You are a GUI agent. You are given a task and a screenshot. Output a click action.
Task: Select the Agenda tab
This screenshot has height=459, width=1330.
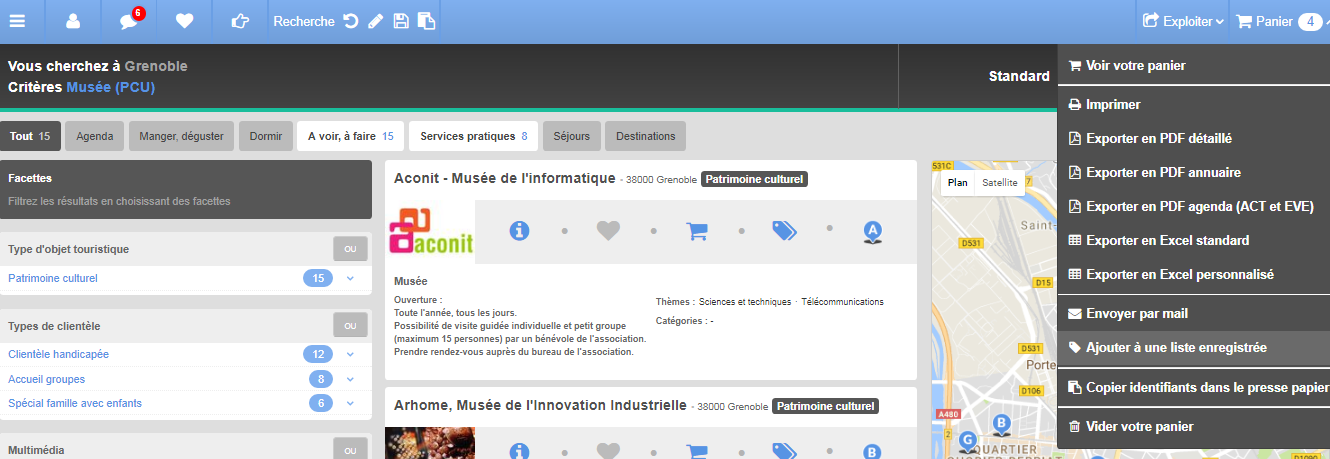click(95, 136)
